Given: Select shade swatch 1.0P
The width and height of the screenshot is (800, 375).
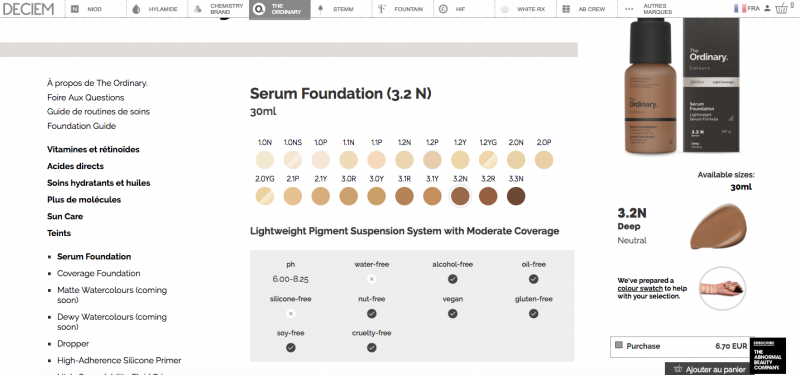Looking at the screenshot, I should 320,160.
